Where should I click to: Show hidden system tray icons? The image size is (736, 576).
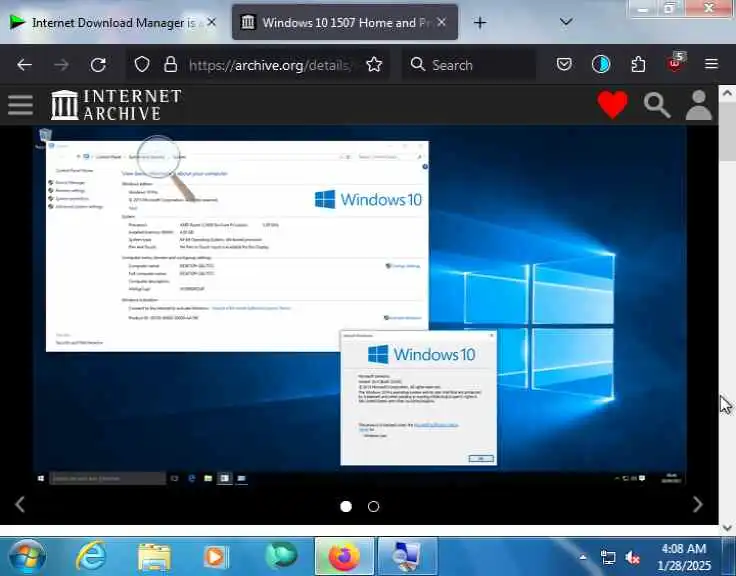pyautogui.click(x=583, y=558)
